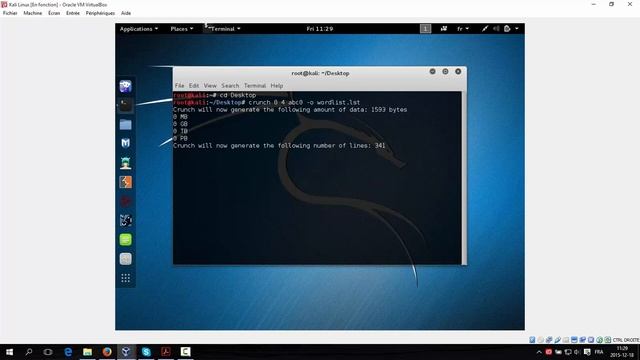640x360 pixels.
Task: Expand the Terminal app menu in top bar
Action: (223, 29)
